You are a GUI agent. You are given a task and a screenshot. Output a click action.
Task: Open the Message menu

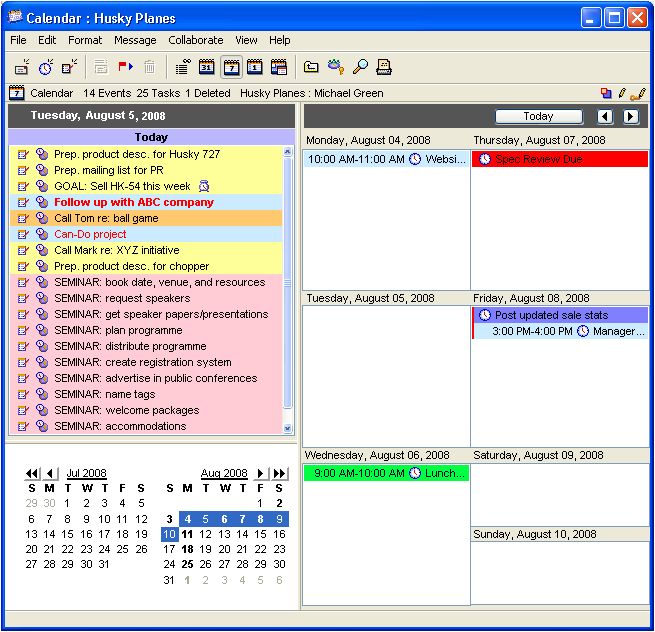[135, 40]
